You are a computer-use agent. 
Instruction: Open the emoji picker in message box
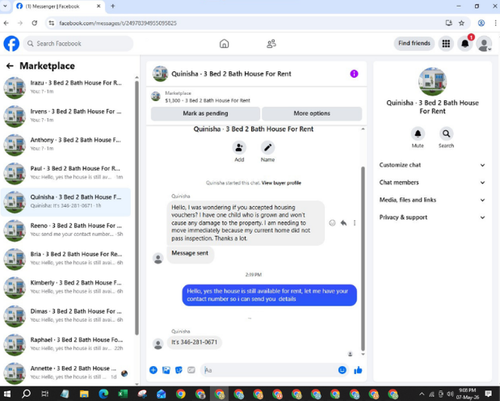[342, 370]
